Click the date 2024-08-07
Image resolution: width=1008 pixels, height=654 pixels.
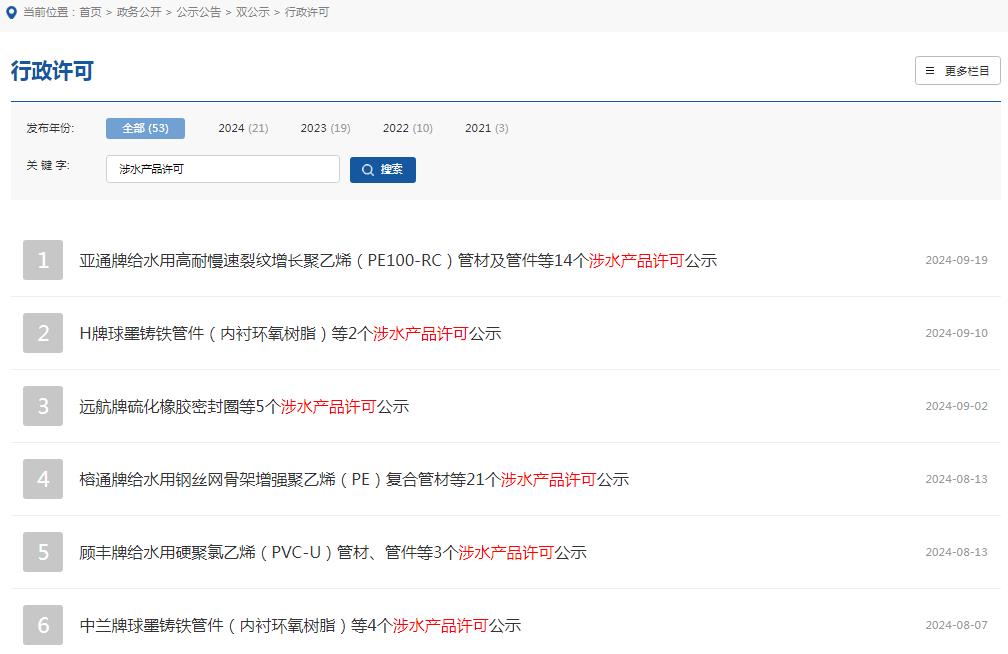coord(956,625)
